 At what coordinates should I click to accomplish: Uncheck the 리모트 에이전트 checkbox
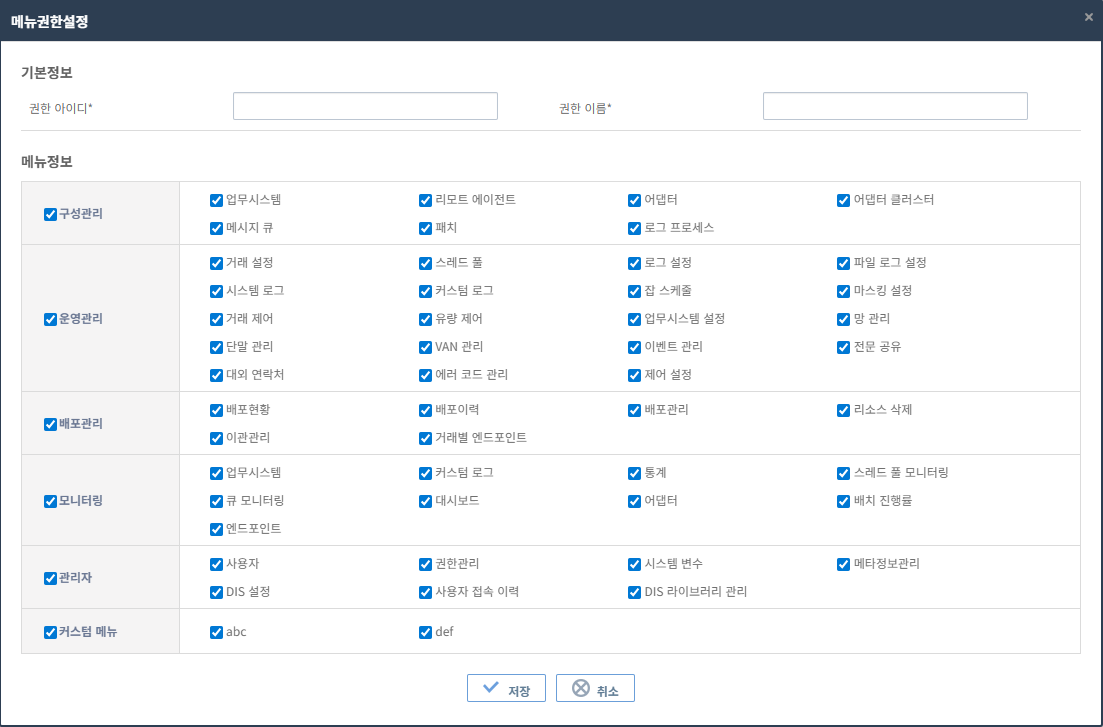pos(425,200)
